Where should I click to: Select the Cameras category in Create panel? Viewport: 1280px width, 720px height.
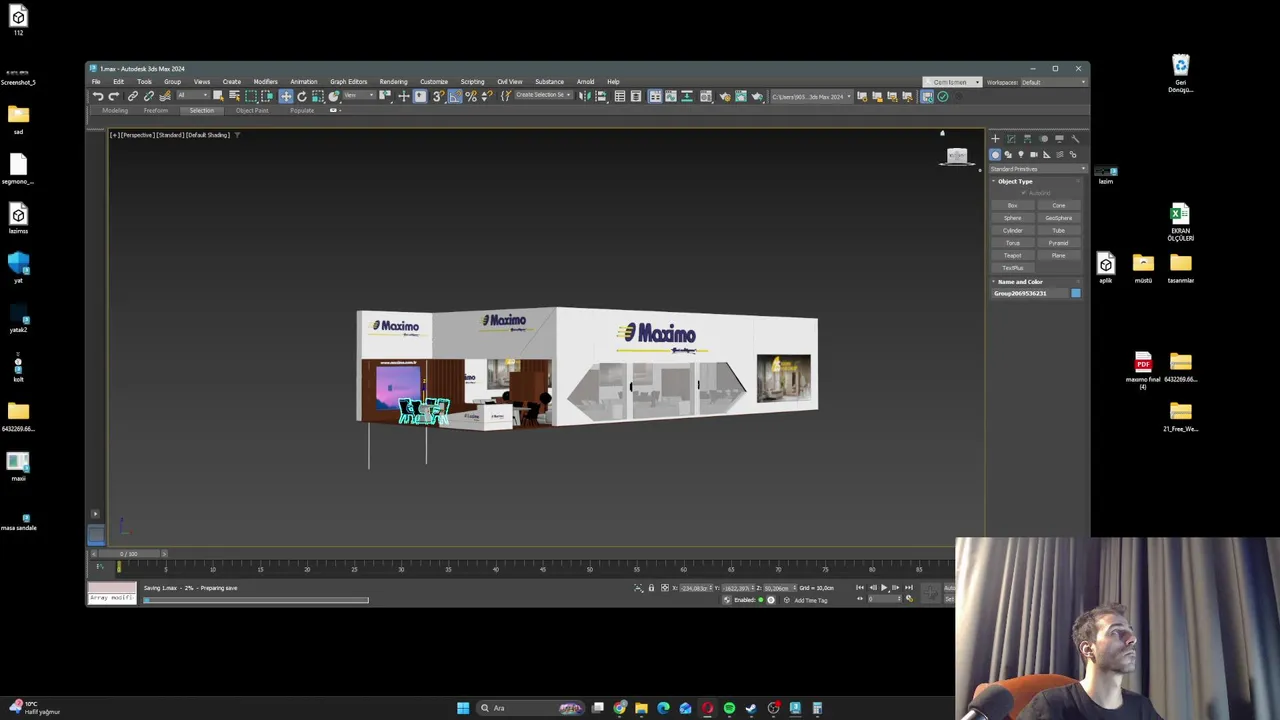coord(1034,154)
